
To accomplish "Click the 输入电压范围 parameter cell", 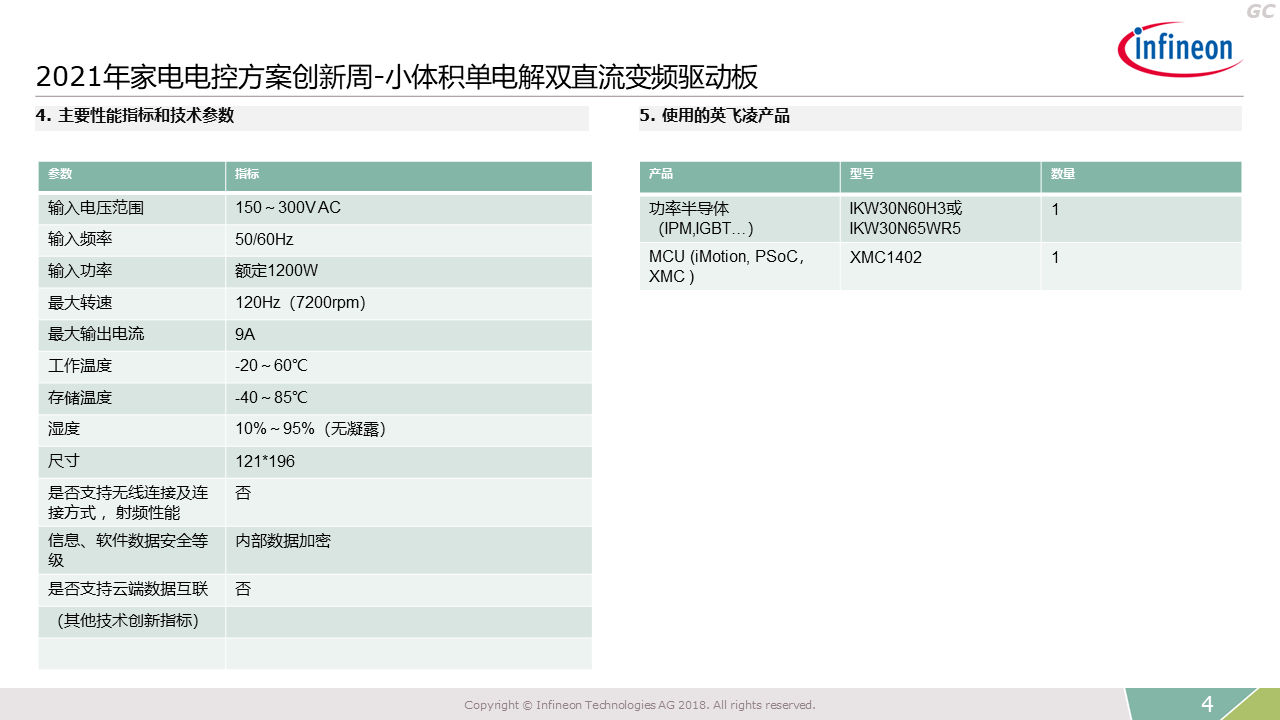I will pos(132,208).
